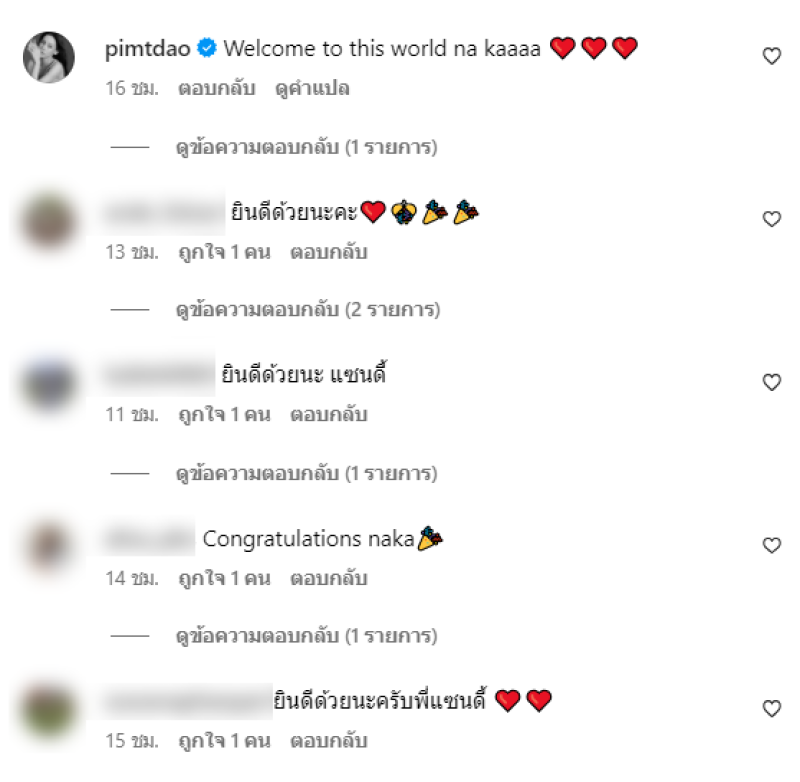Viewport: 800px width, 782px height.
Task: Open blurred avatar of the 14-hour commenter
Action: pos(49,546)
